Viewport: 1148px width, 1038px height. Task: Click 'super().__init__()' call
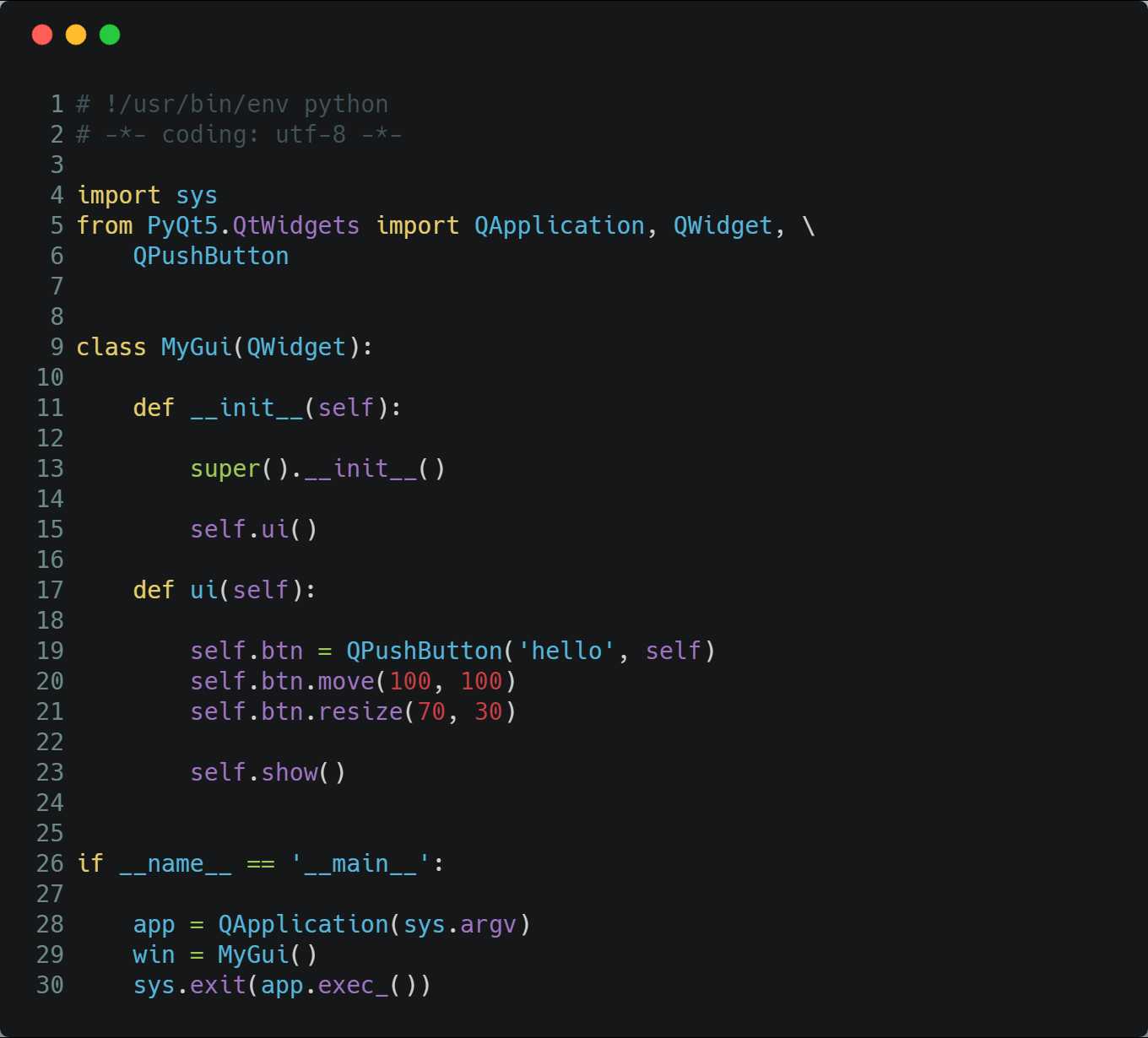pyautogui.click(x=317, y=469)
